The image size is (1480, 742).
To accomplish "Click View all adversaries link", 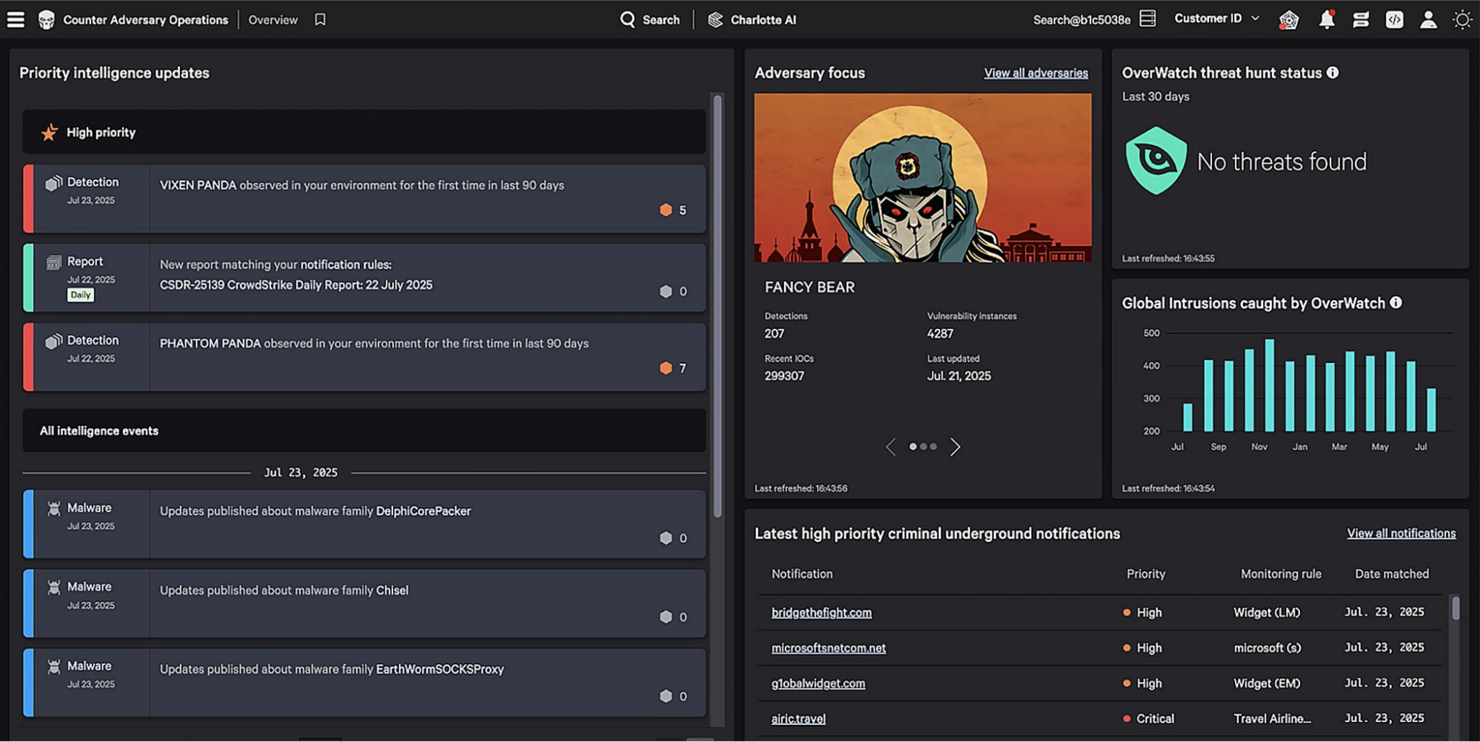I will pyautogui.click(x=1035, y=72).
